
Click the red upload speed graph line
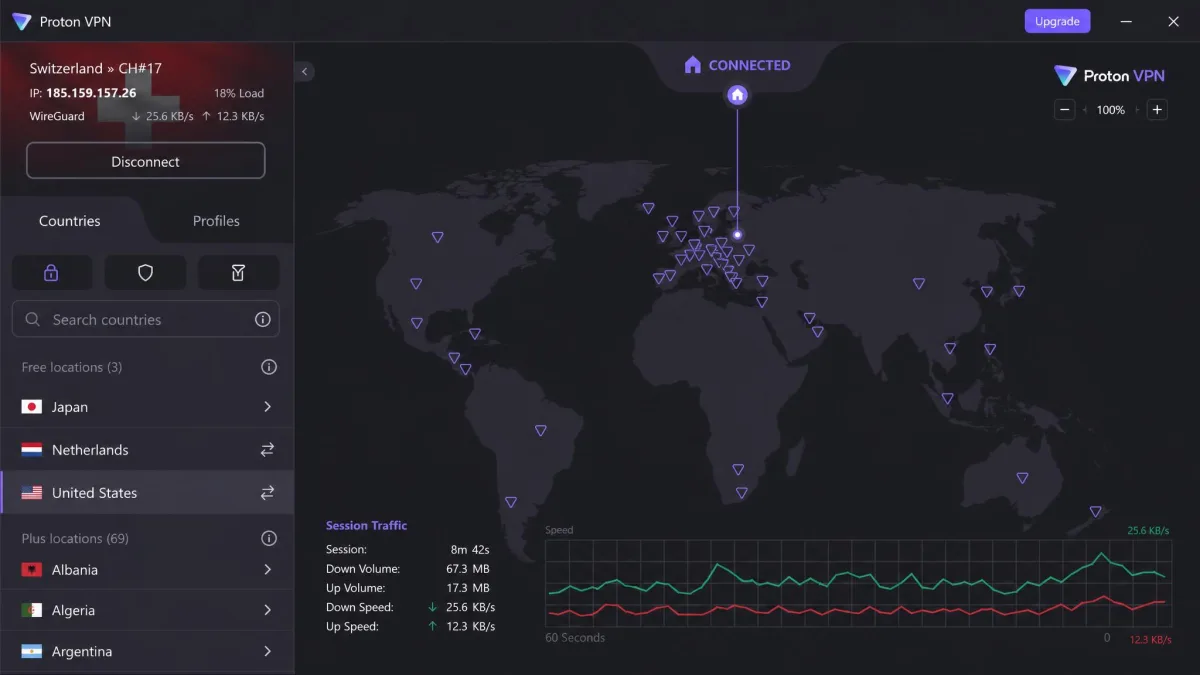856,608
